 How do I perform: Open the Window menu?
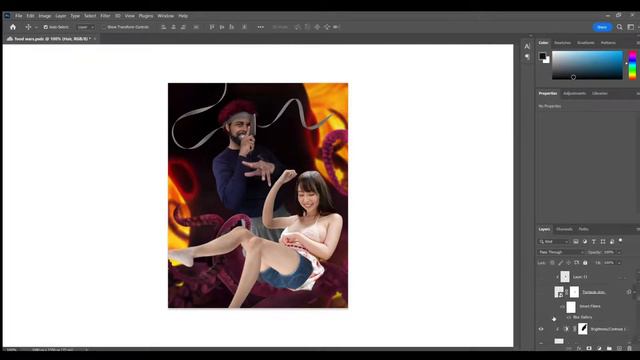point(165,16)
